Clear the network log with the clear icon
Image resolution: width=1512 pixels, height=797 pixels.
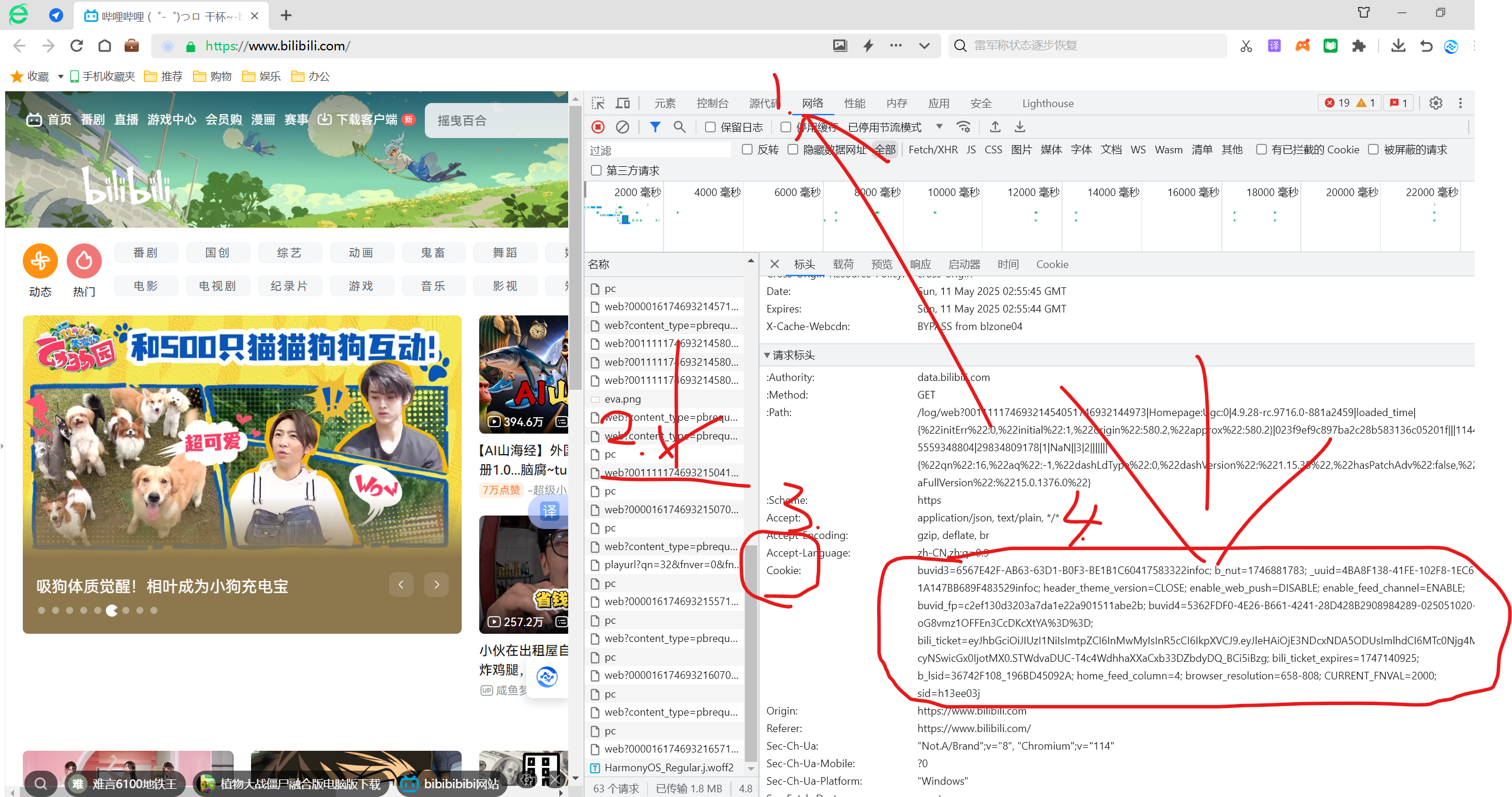(622, 127)
